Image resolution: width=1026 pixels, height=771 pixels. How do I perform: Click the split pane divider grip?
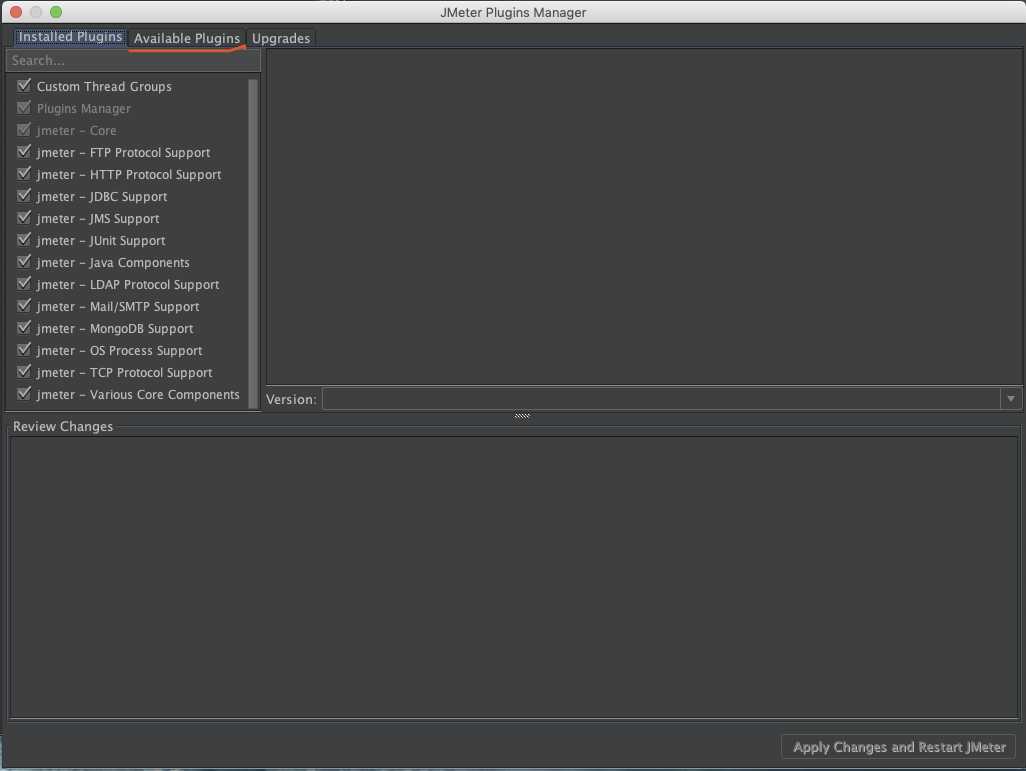pyautogui.click(x=522, y=416)
